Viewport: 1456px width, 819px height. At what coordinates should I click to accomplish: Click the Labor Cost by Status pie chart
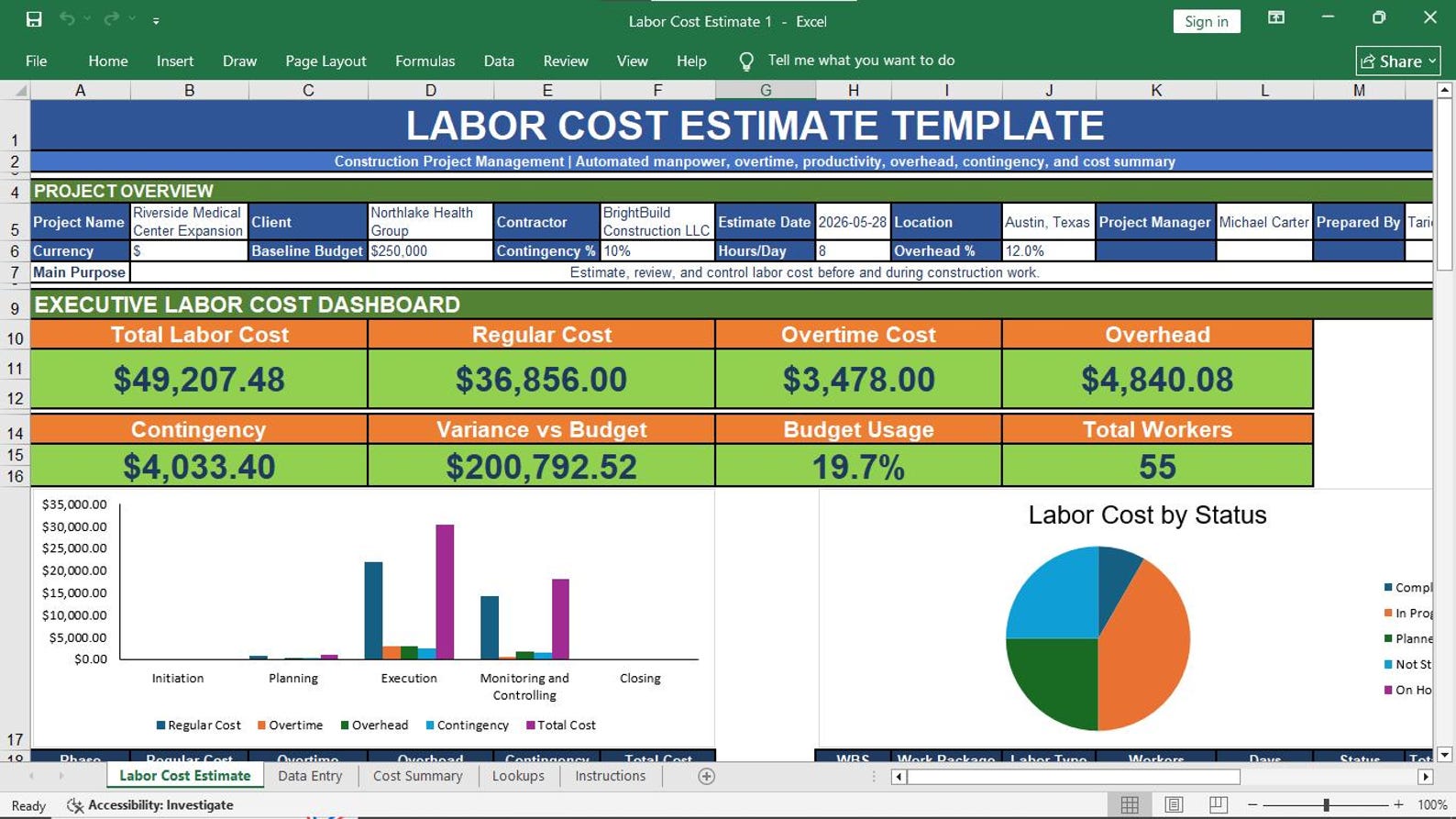(x=1098, y=638)
